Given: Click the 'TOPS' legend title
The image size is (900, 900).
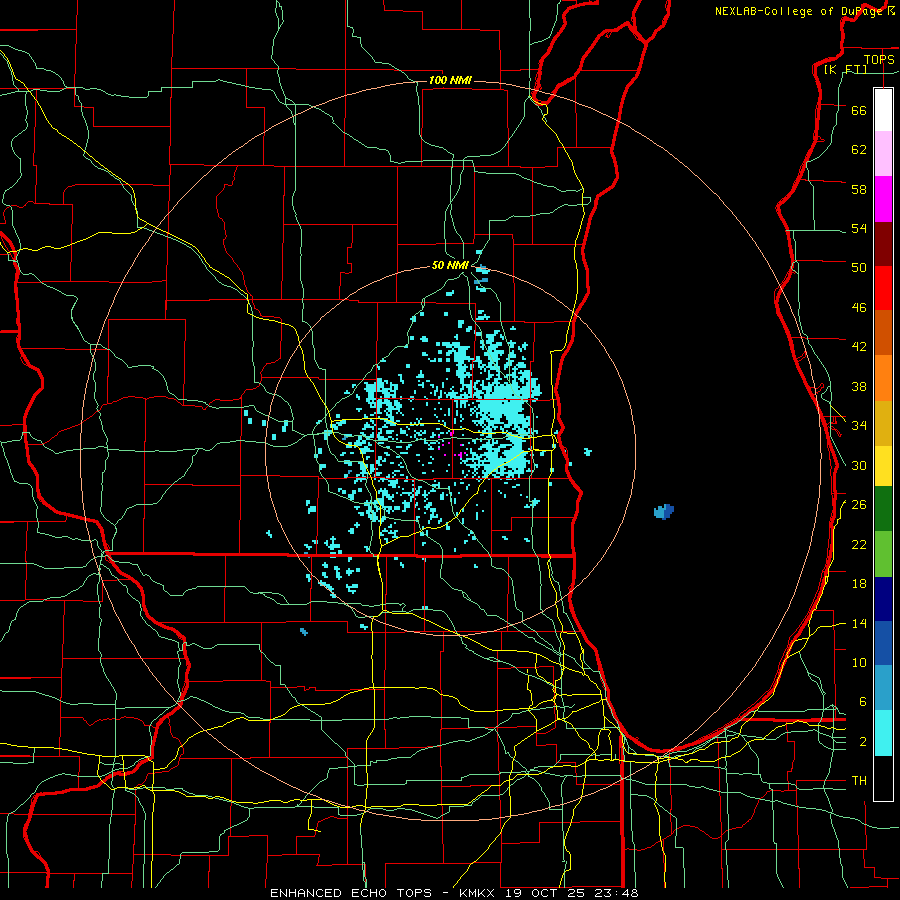Looking at the screenshot, I should coord(879,59).
